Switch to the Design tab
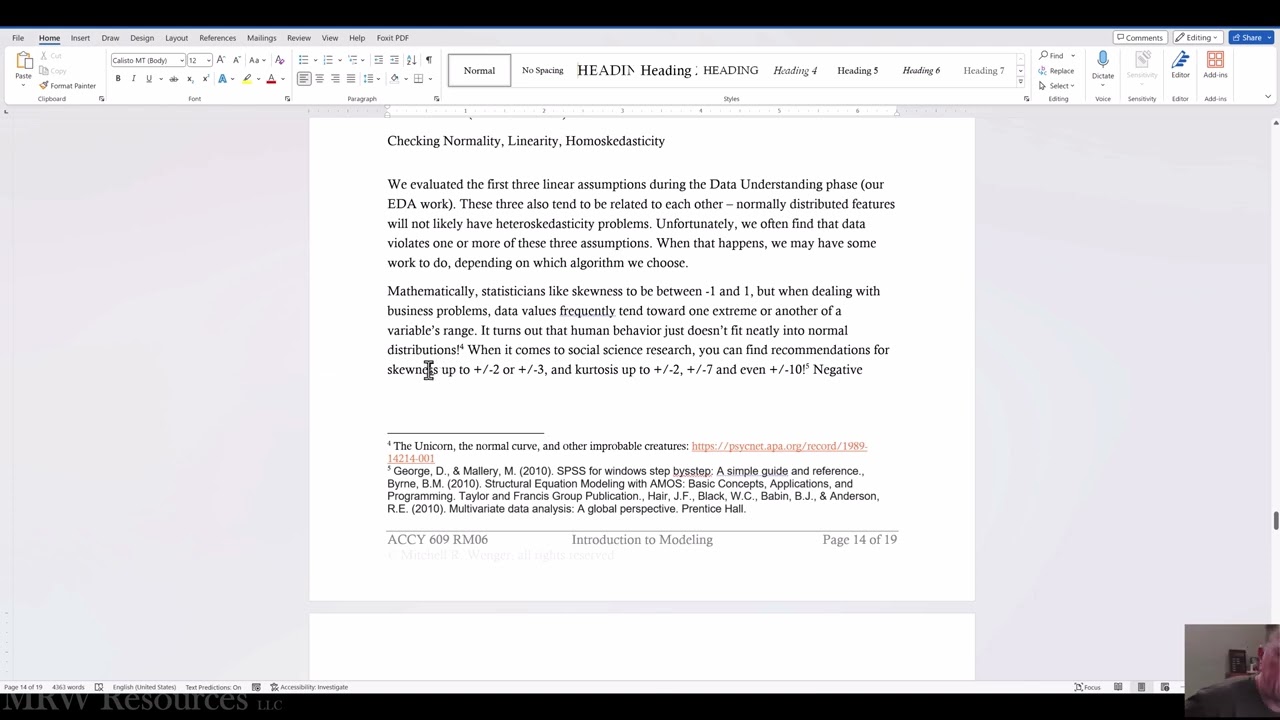The height and width of the screenshot is (720, 1280). (142, 38)
